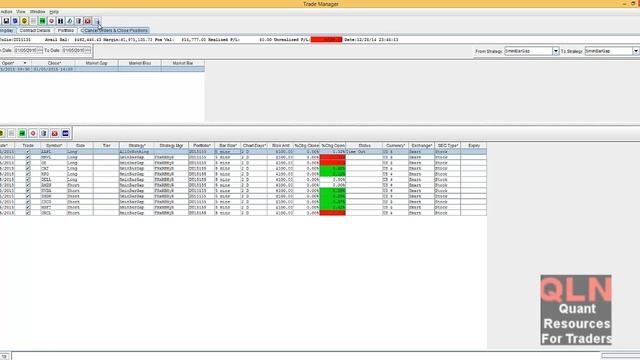Open the View menu
Image resolution: width=640 pixels, height=360 pixels.
point(21,12)
